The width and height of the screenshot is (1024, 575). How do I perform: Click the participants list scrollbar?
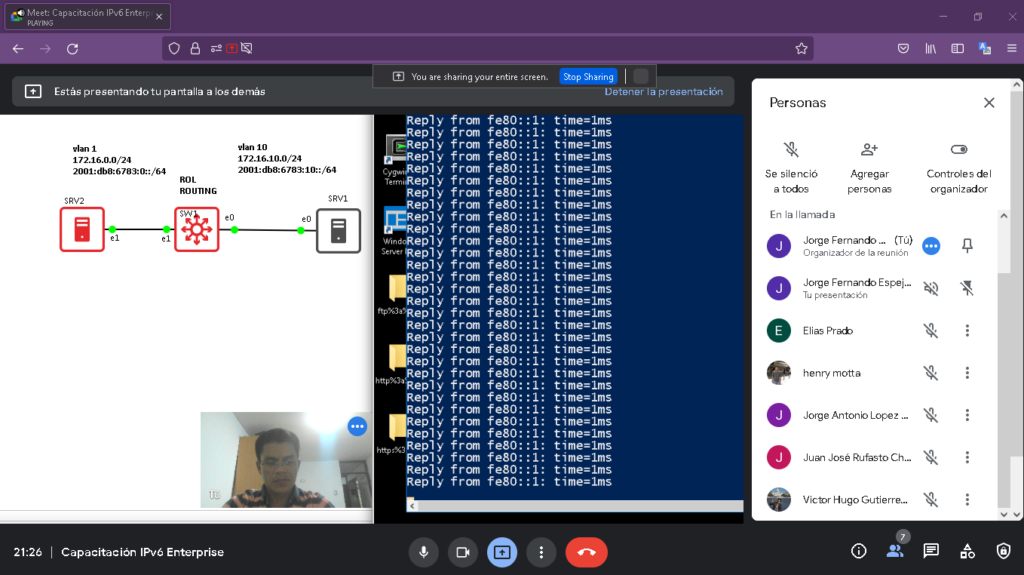pyautogui.click(x=1003, y=360)
